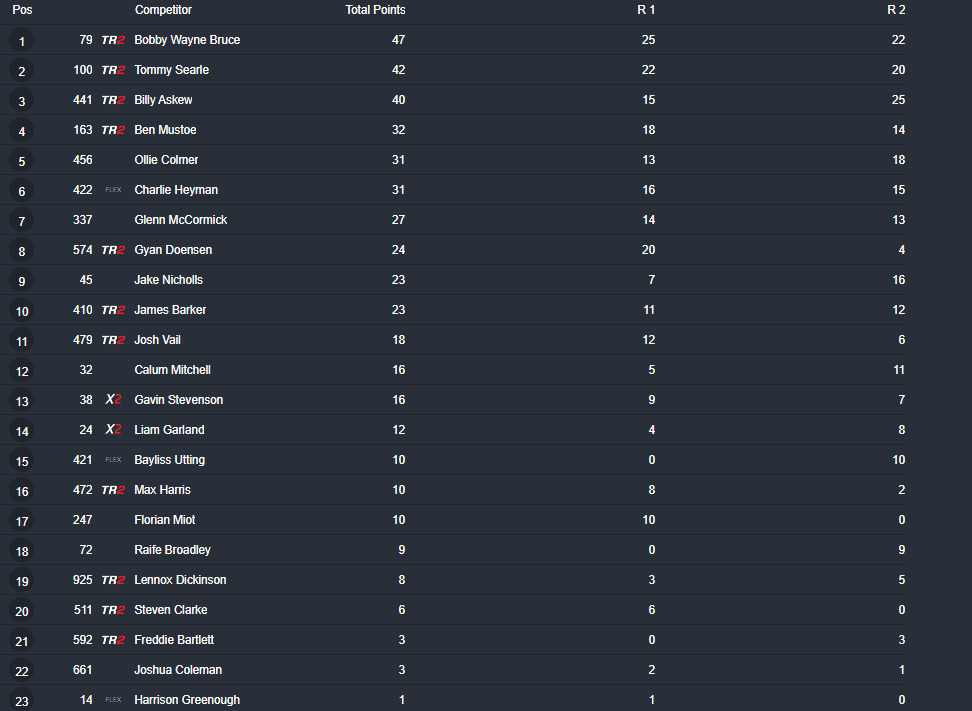Click the X2 logo next to Liam Garland

(113, 430)
